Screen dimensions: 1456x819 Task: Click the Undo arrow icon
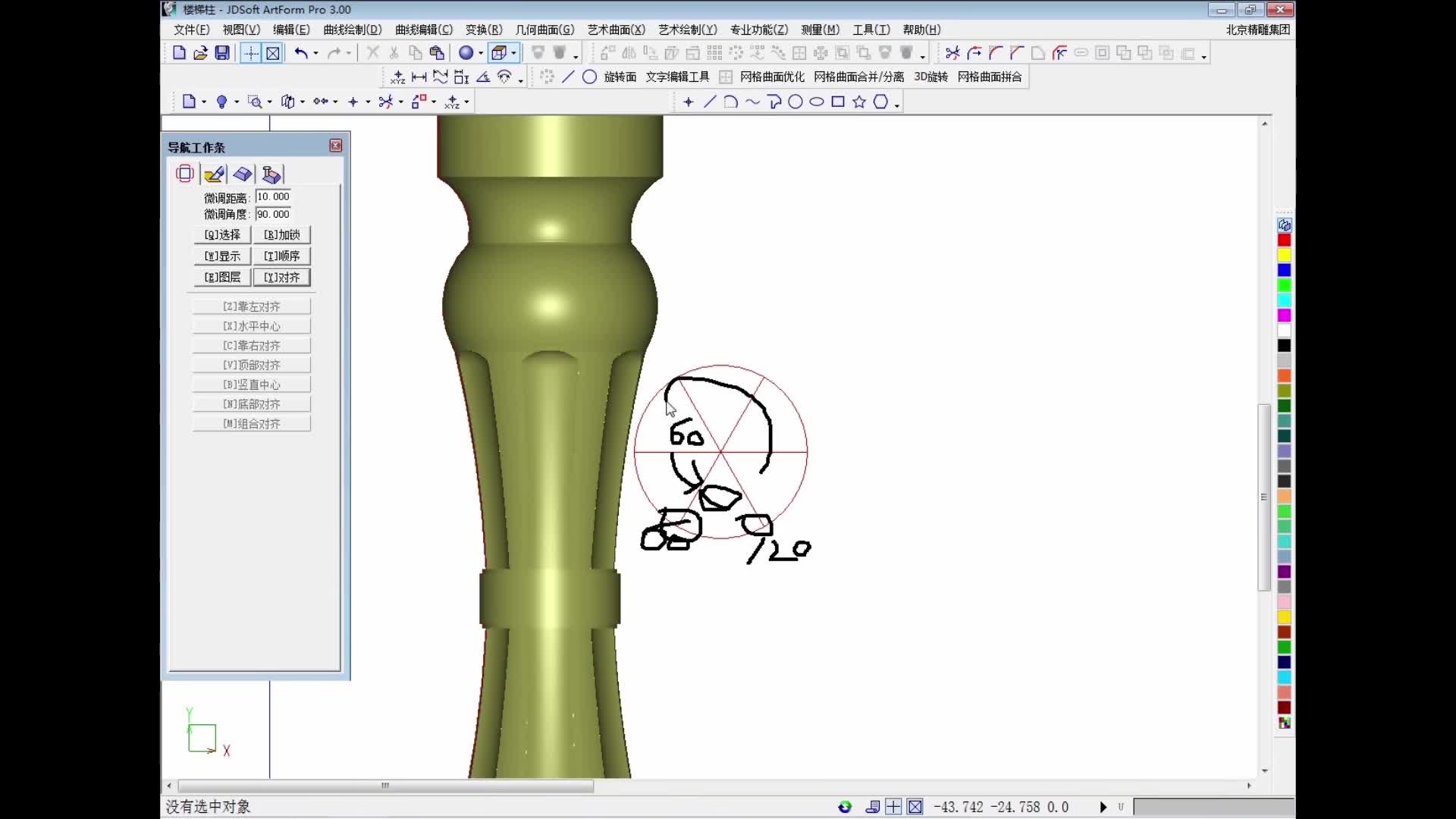tap(301, 53)
